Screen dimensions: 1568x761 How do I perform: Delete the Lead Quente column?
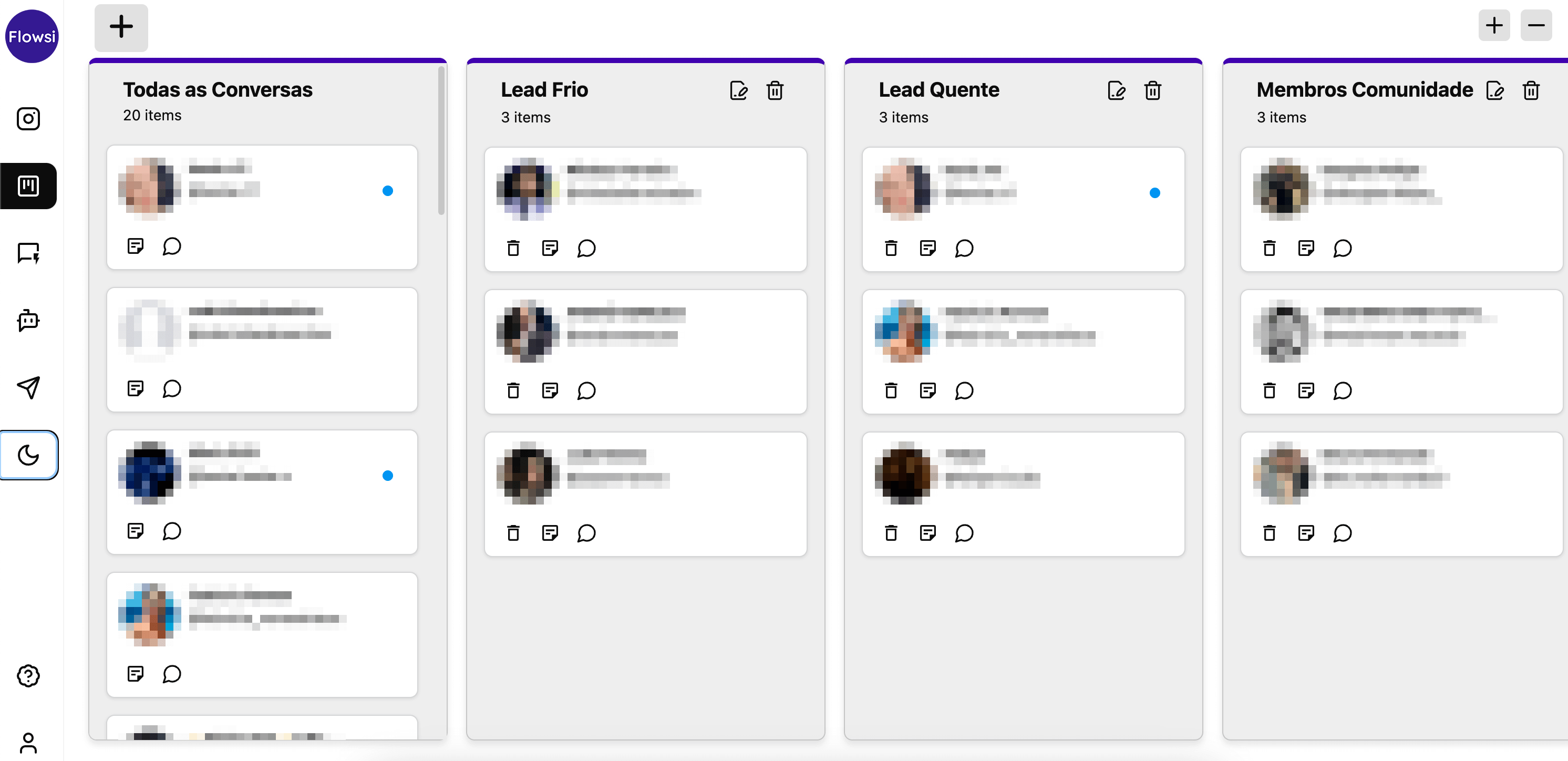click(x=1153, y=91)
